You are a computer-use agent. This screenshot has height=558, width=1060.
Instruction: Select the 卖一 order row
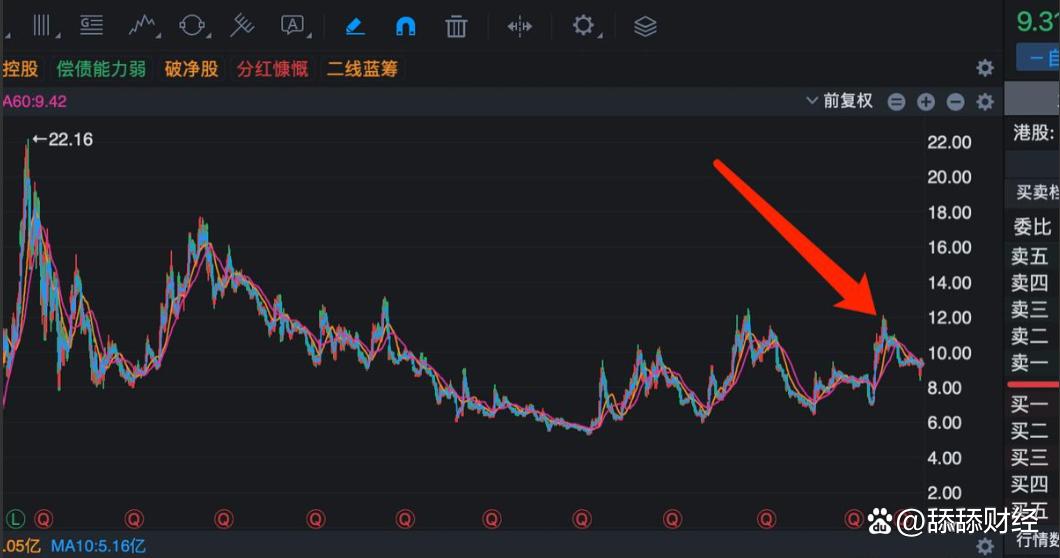[1030, 363]
